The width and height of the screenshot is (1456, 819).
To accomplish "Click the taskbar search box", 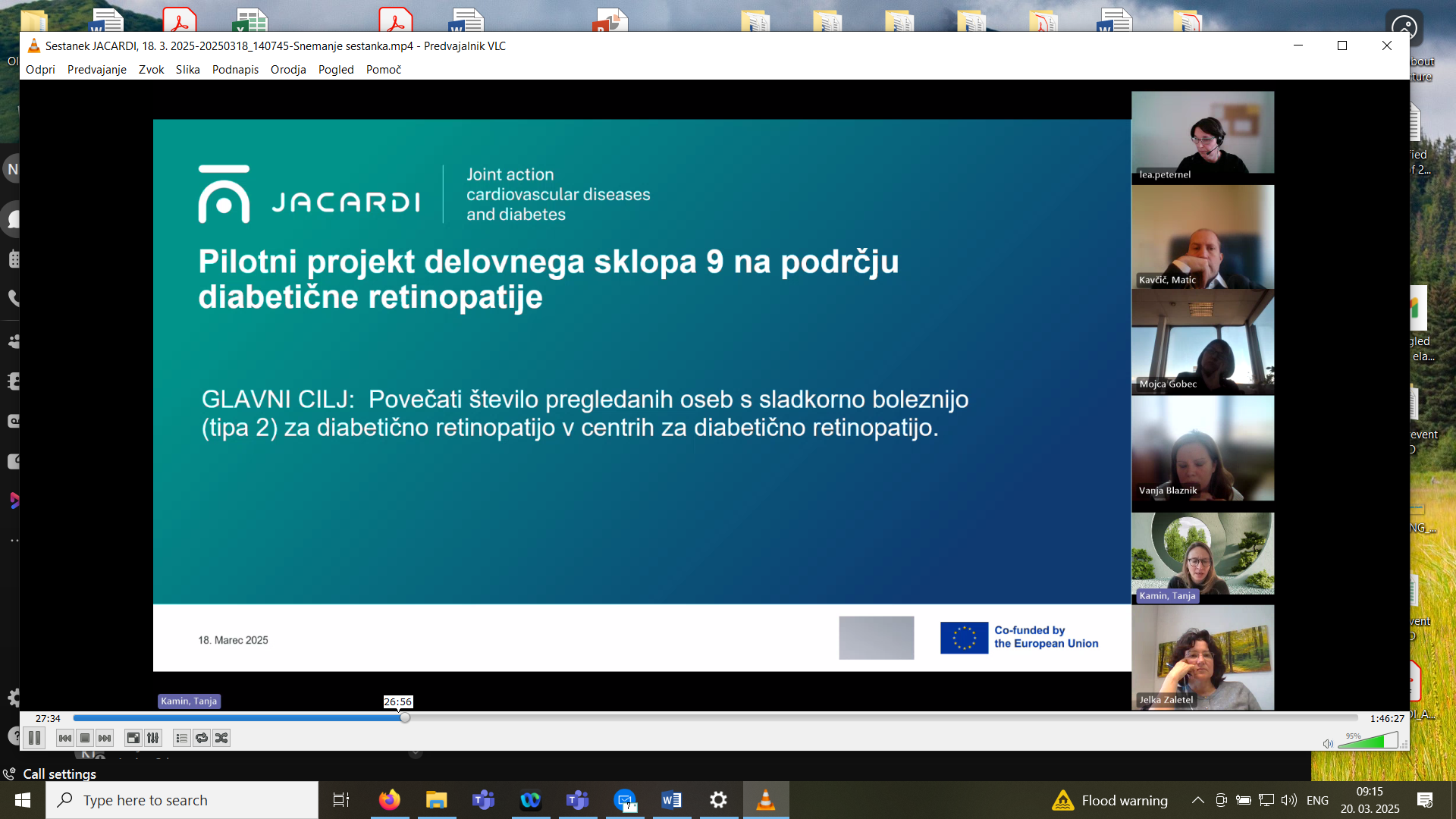I will click(182, 800).
